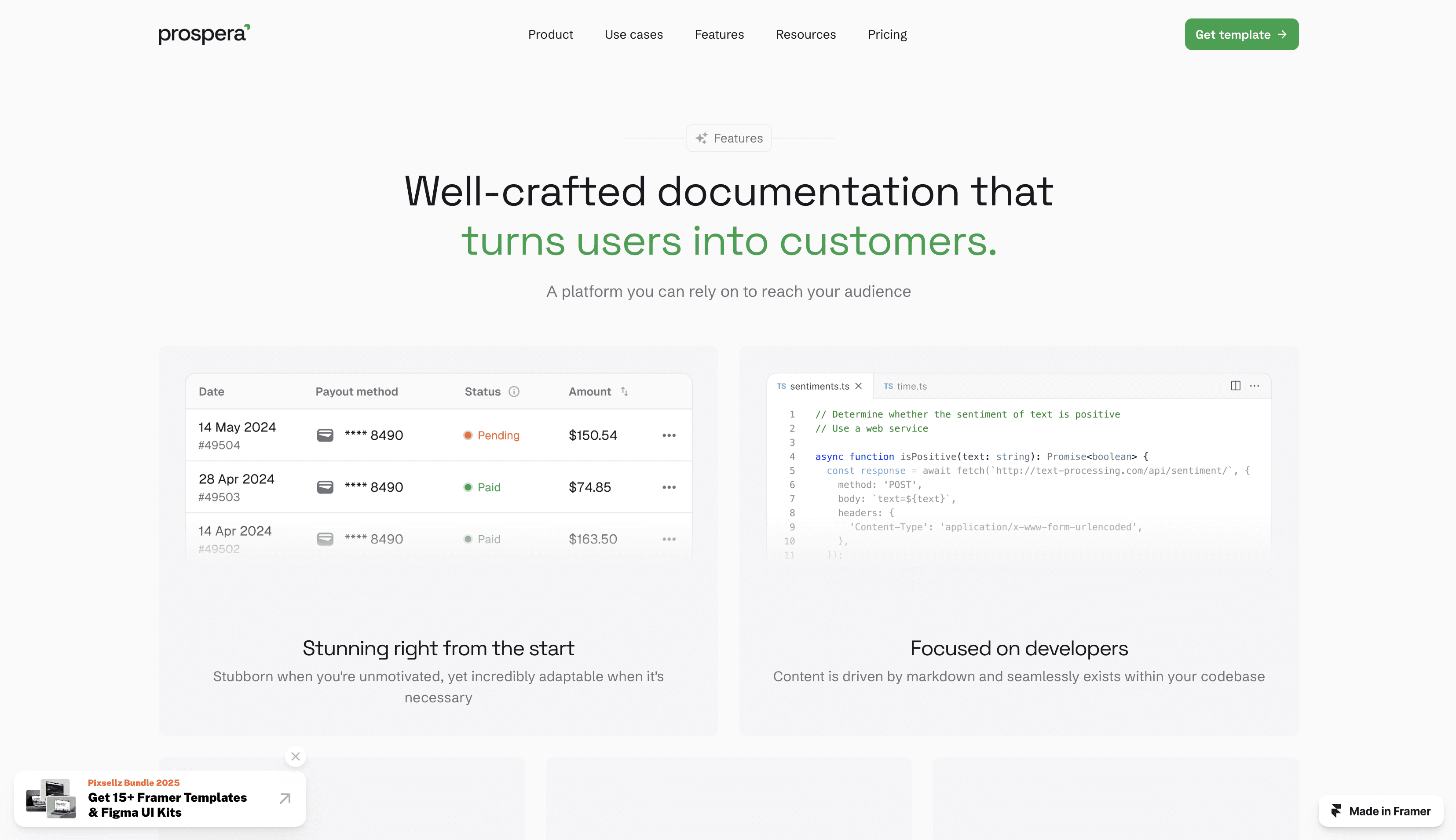Open options for the $150.54 payout

point(669,435)
